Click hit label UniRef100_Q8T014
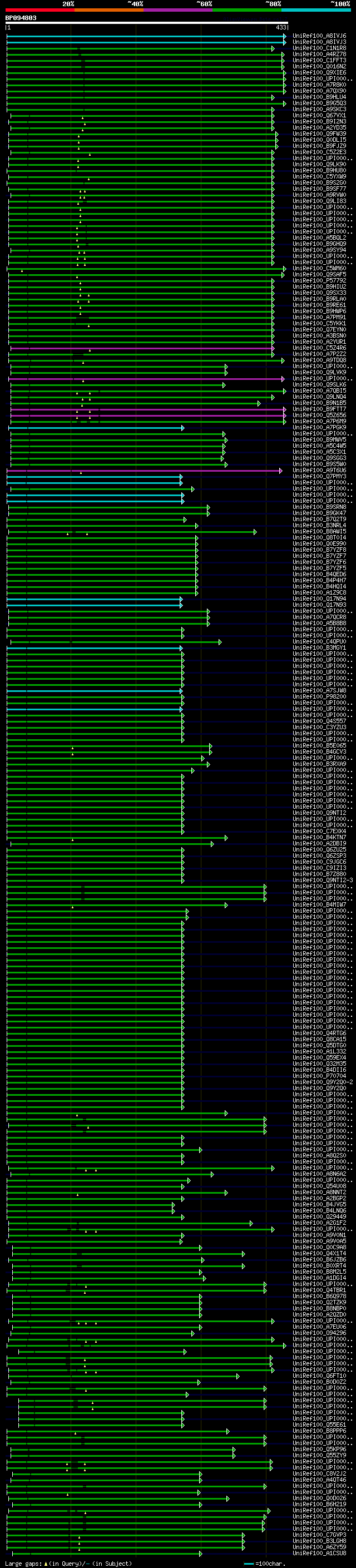The image size is (356, 1568). tap(319, 537)
